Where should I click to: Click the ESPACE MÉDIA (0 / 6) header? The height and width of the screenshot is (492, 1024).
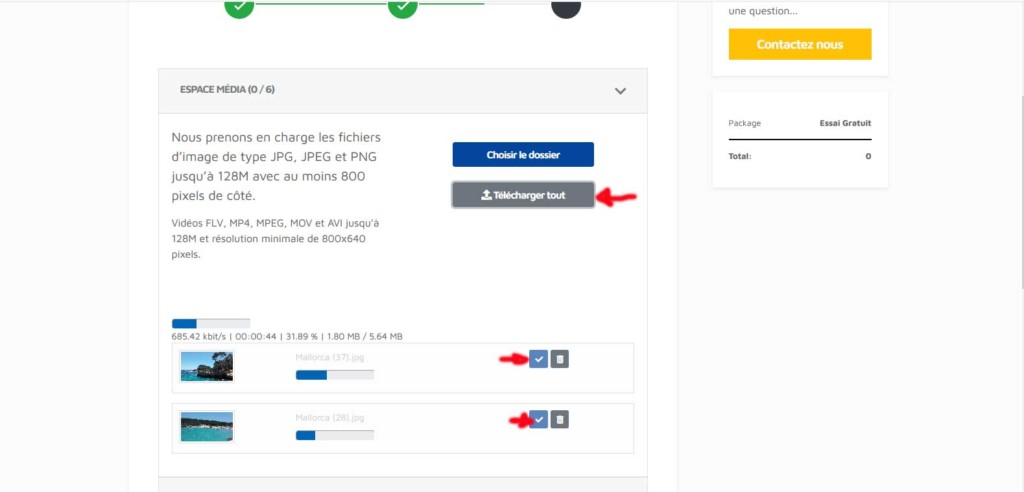(x=403, y=91)
